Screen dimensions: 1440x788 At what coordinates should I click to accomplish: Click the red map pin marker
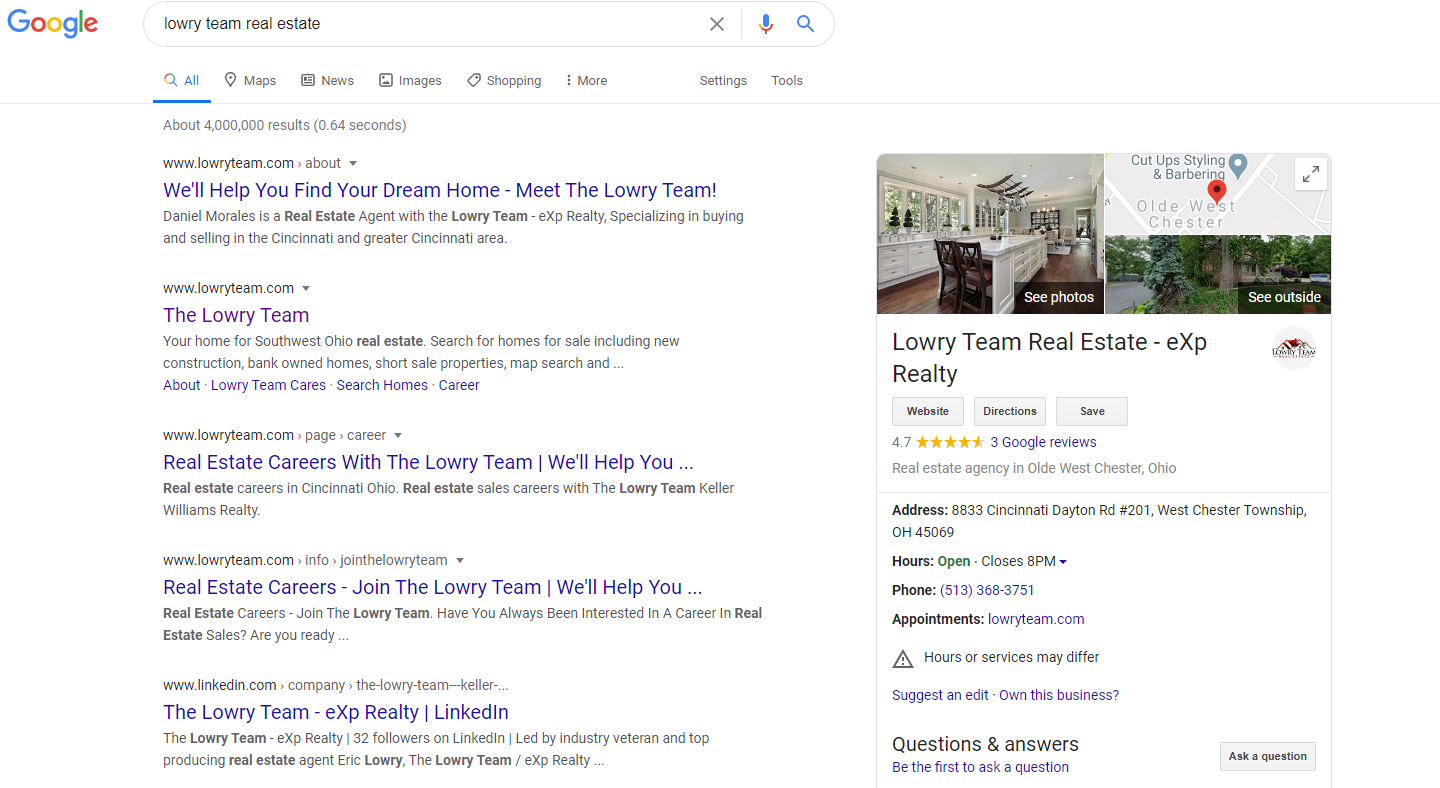(x=1216, y=192)
